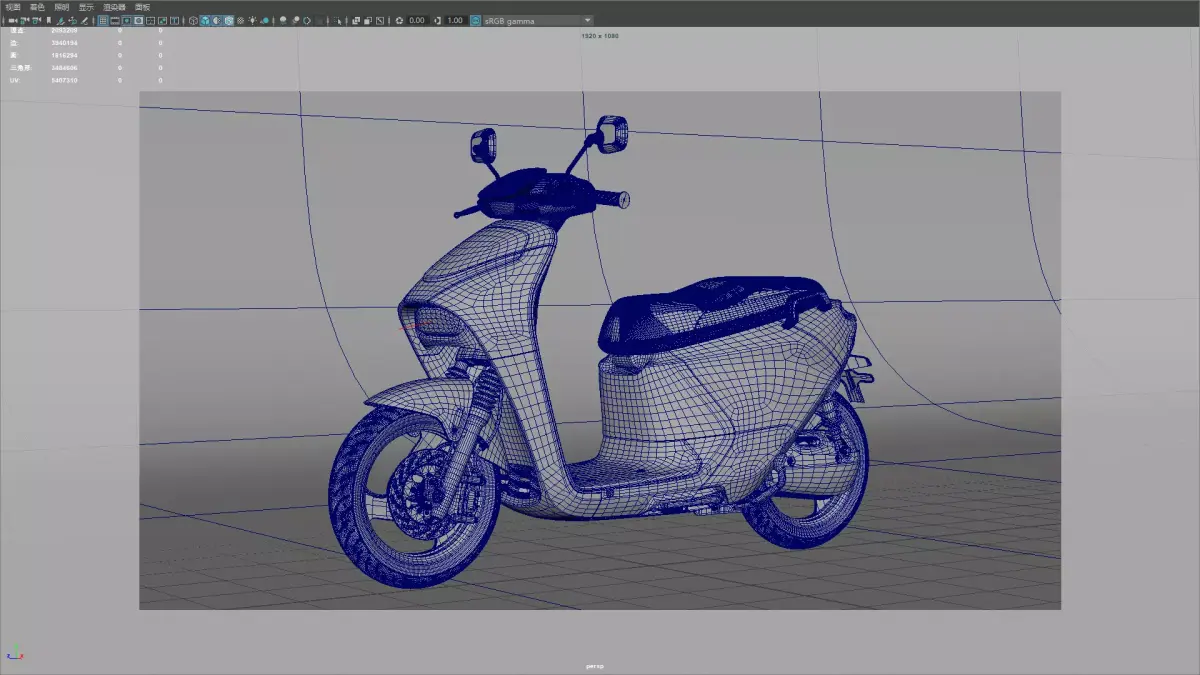Toggle the Film Gate display
Viewport: 1200px width, 675px height.
(x=114, y=20)
